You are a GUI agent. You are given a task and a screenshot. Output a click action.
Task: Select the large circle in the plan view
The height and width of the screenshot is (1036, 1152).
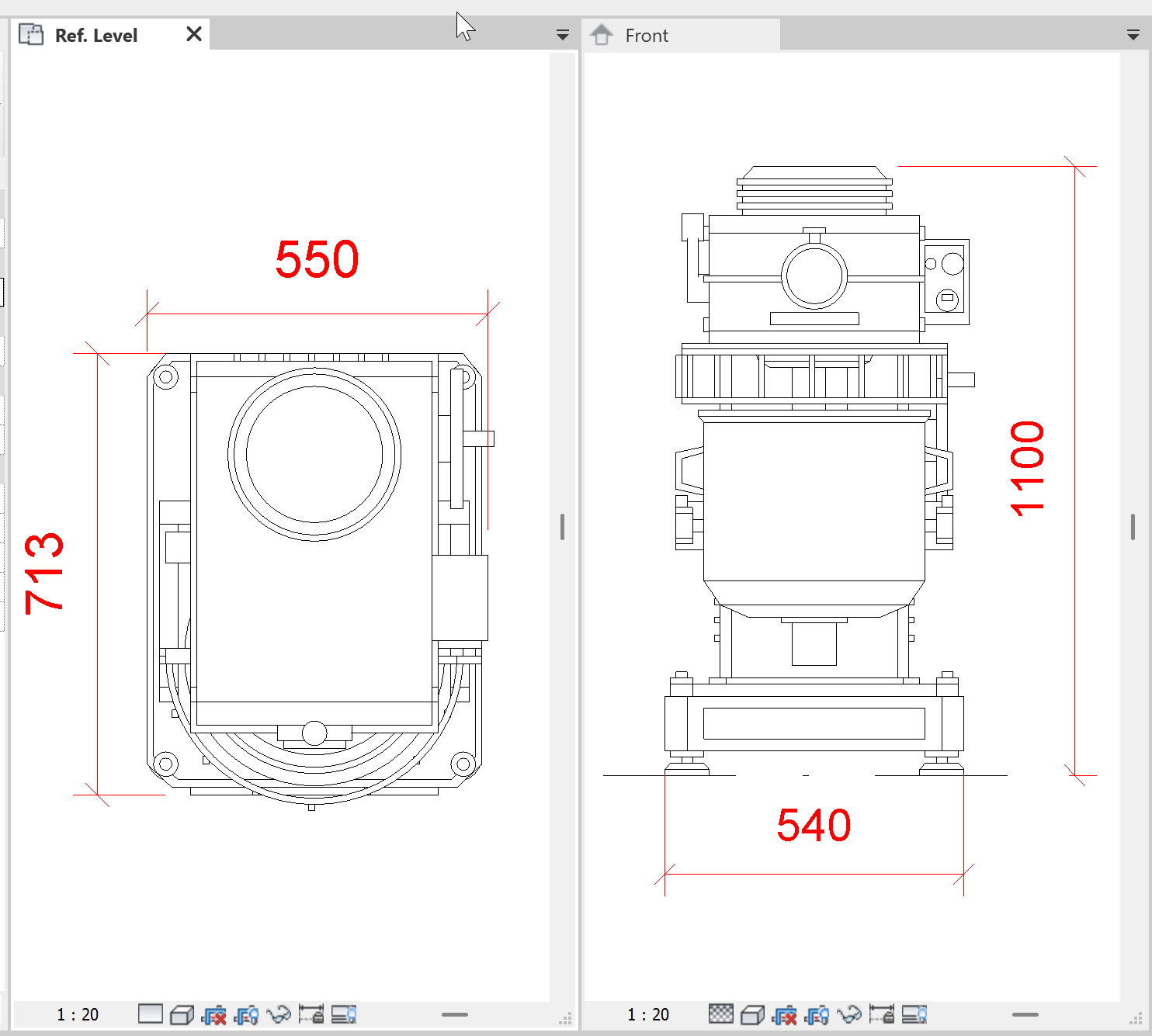click(314, 455)
